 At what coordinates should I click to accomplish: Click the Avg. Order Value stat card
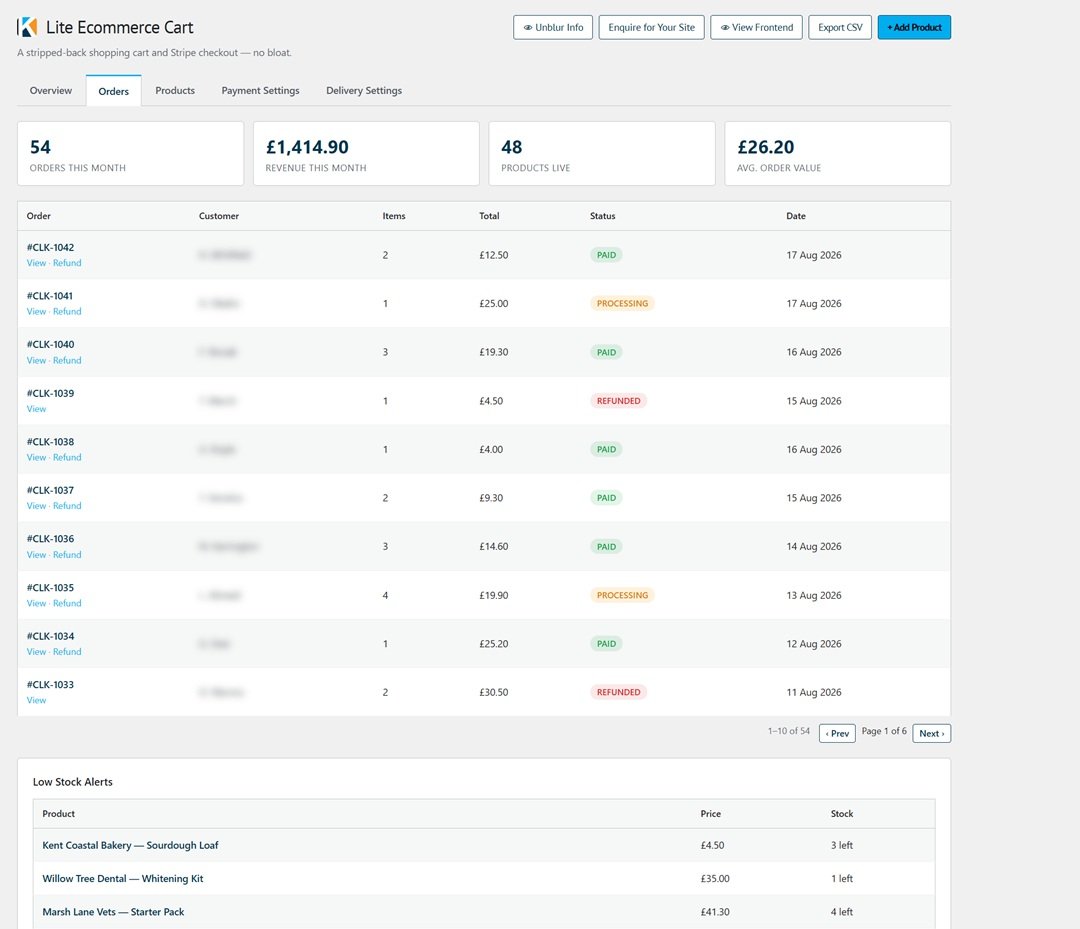[838, 154]
